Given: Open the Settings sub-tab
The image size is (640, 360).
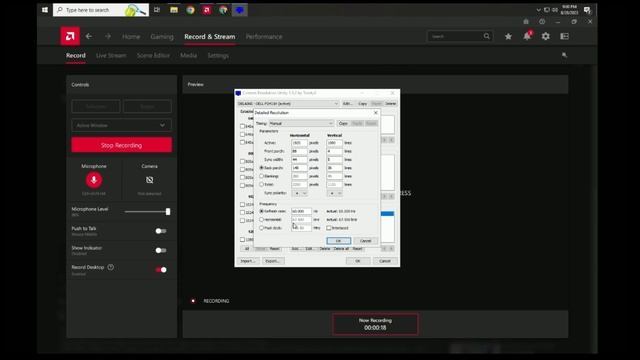Looking at the screenshot, I should [x=218, y=55].
